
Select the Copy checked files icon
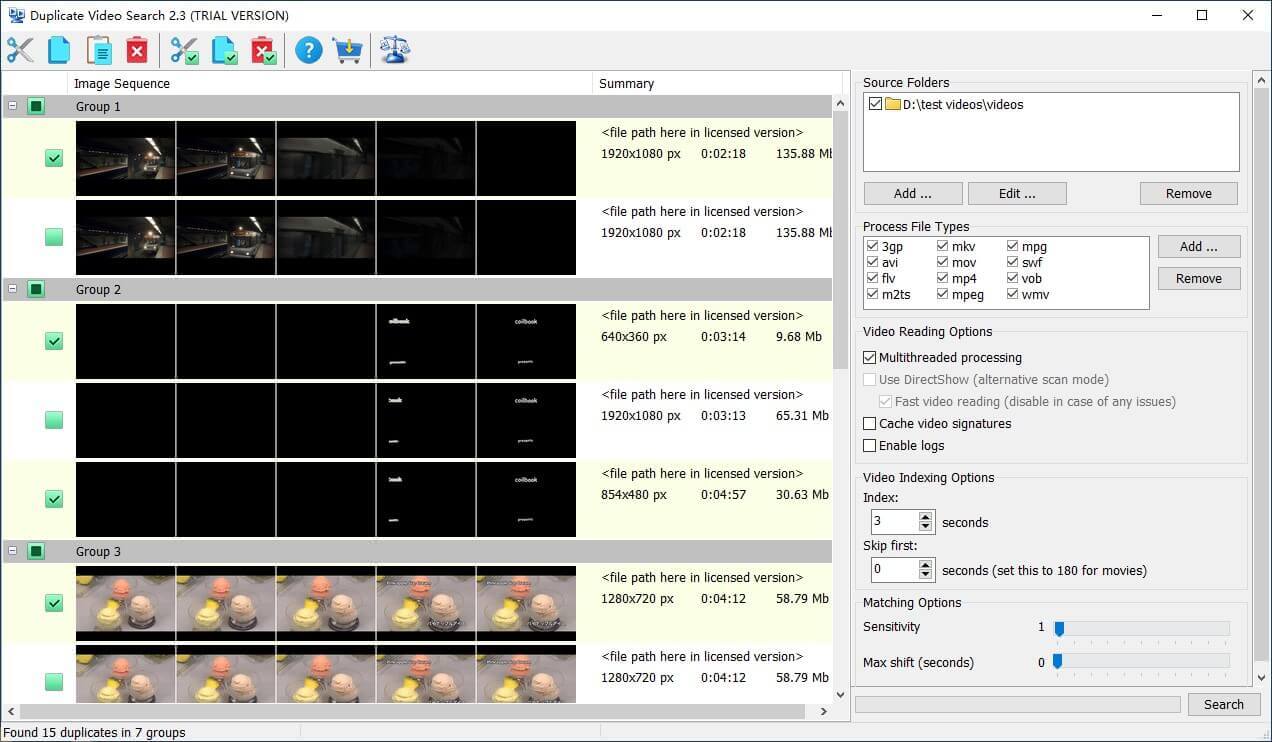pos(223,49)
